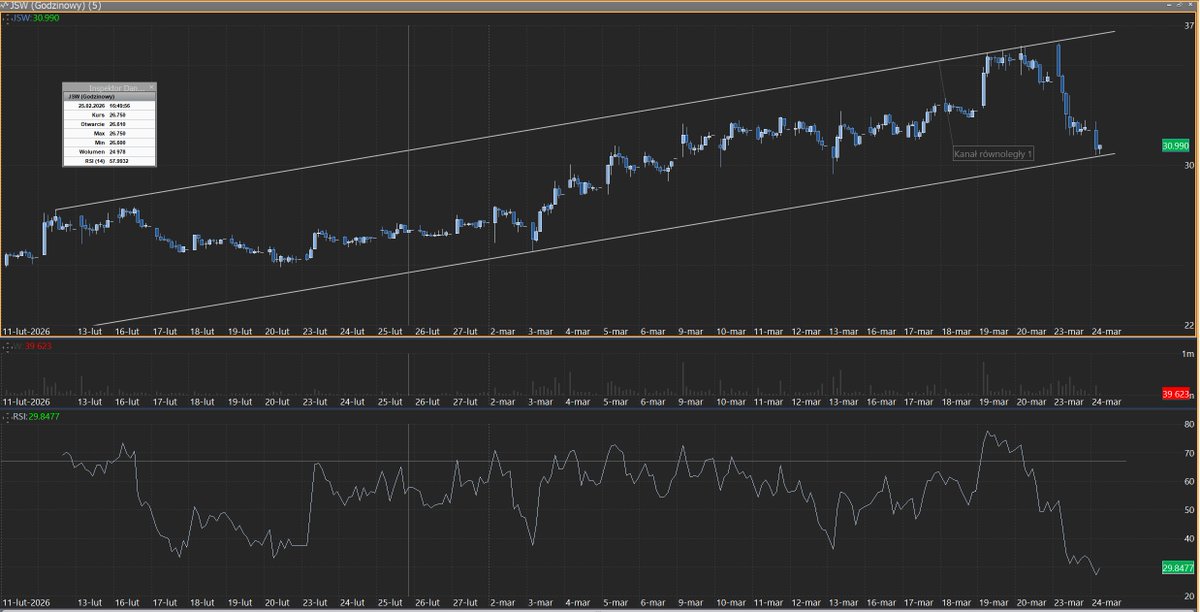Click the 80 level on RSI axis
Image resolution: width=1200 pixels, height=612 pixels.
(1189, 425)
